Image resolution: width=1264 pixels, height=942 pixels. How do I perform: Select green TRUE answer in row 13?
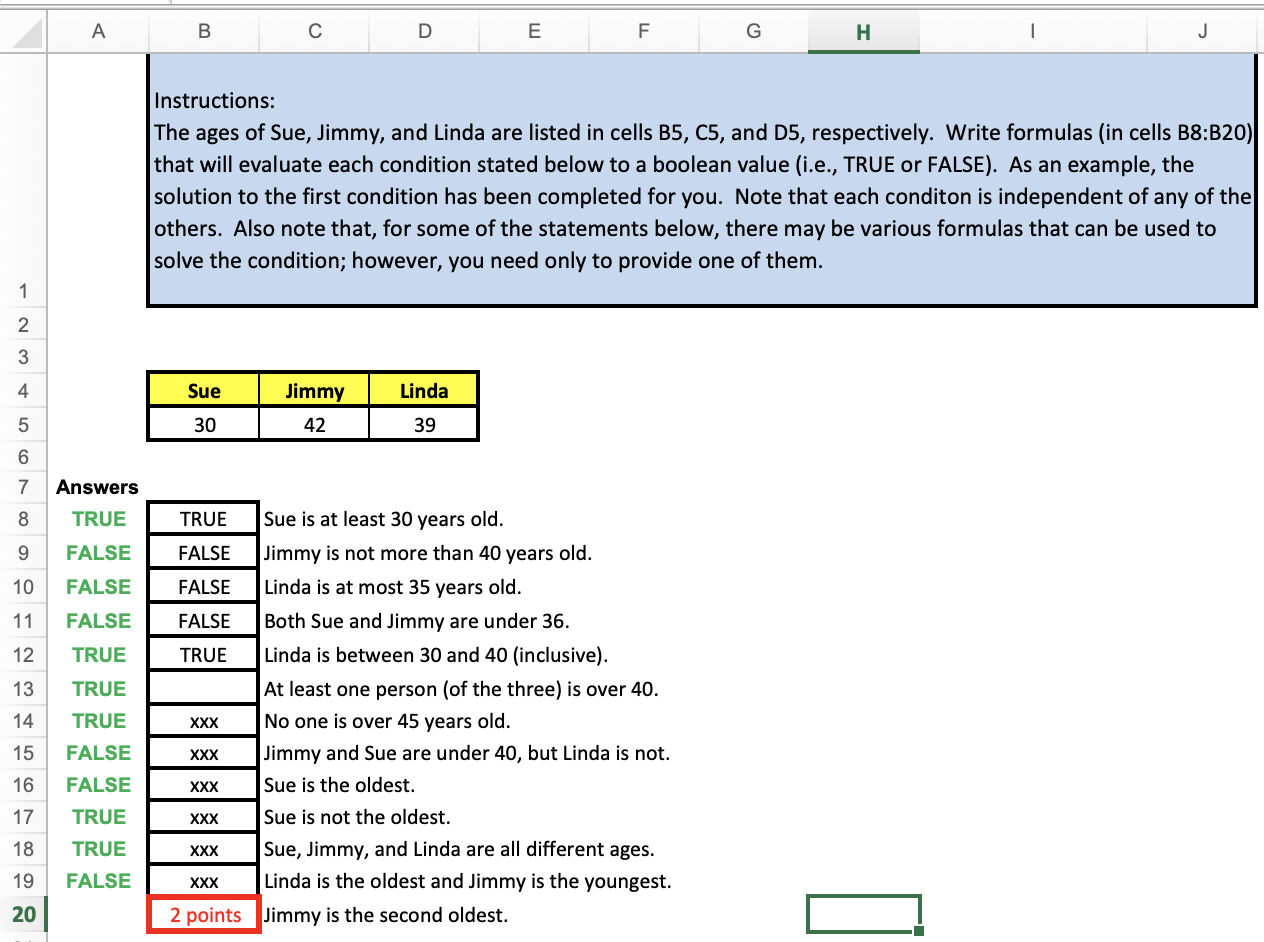99,689
